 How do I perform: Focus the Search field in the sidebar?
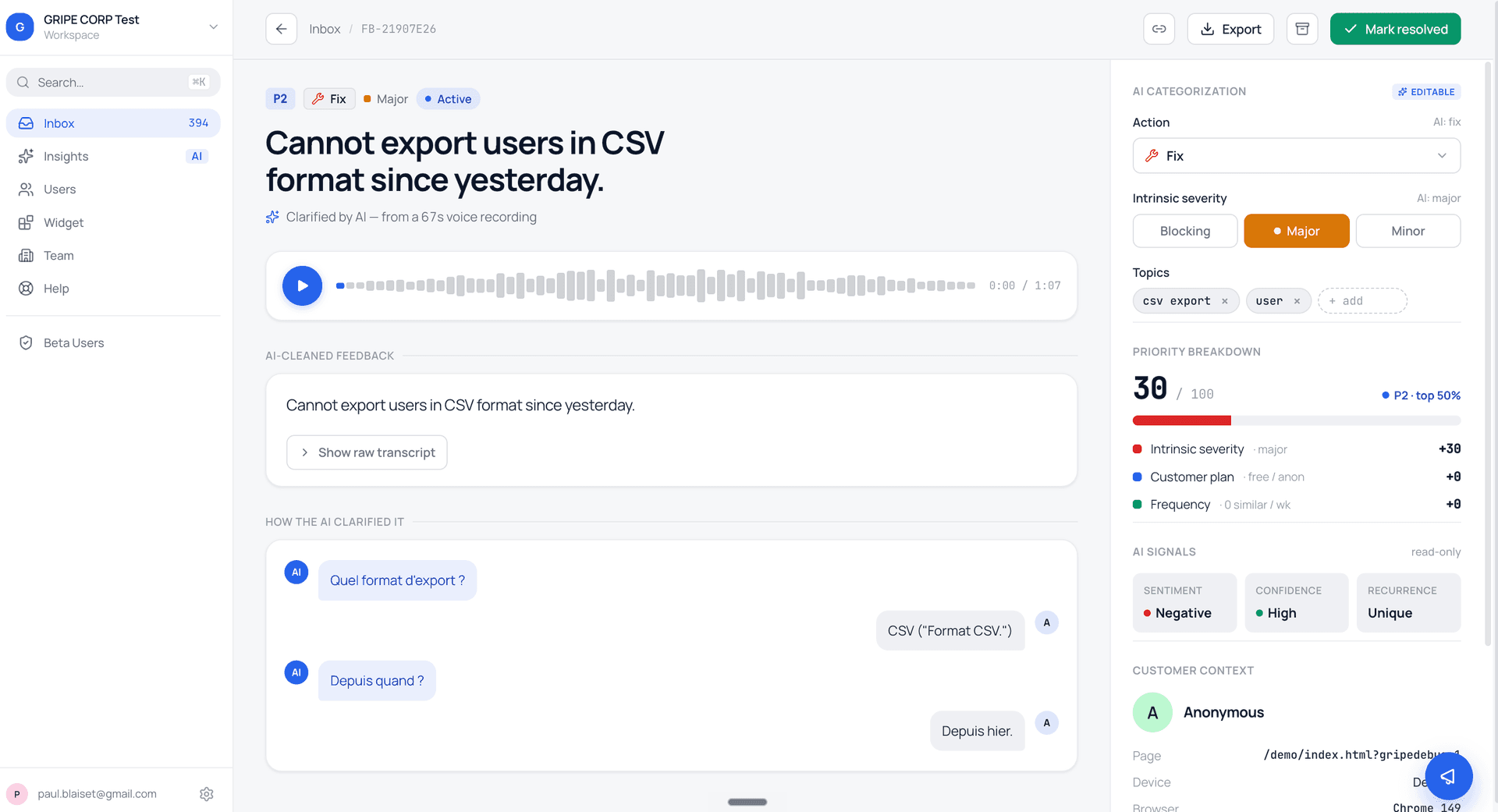tap(113, 82)
